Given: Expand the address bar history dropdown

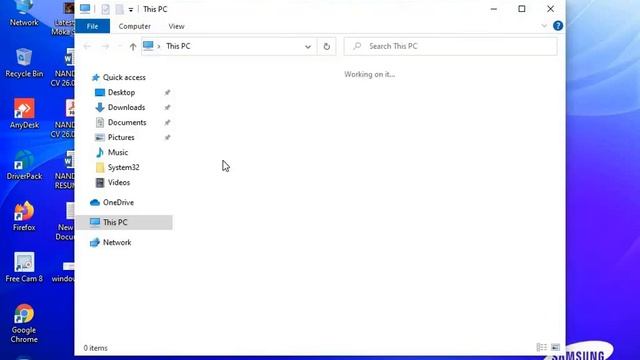Looking at the screenshot, I should click(x=308, y=47).
